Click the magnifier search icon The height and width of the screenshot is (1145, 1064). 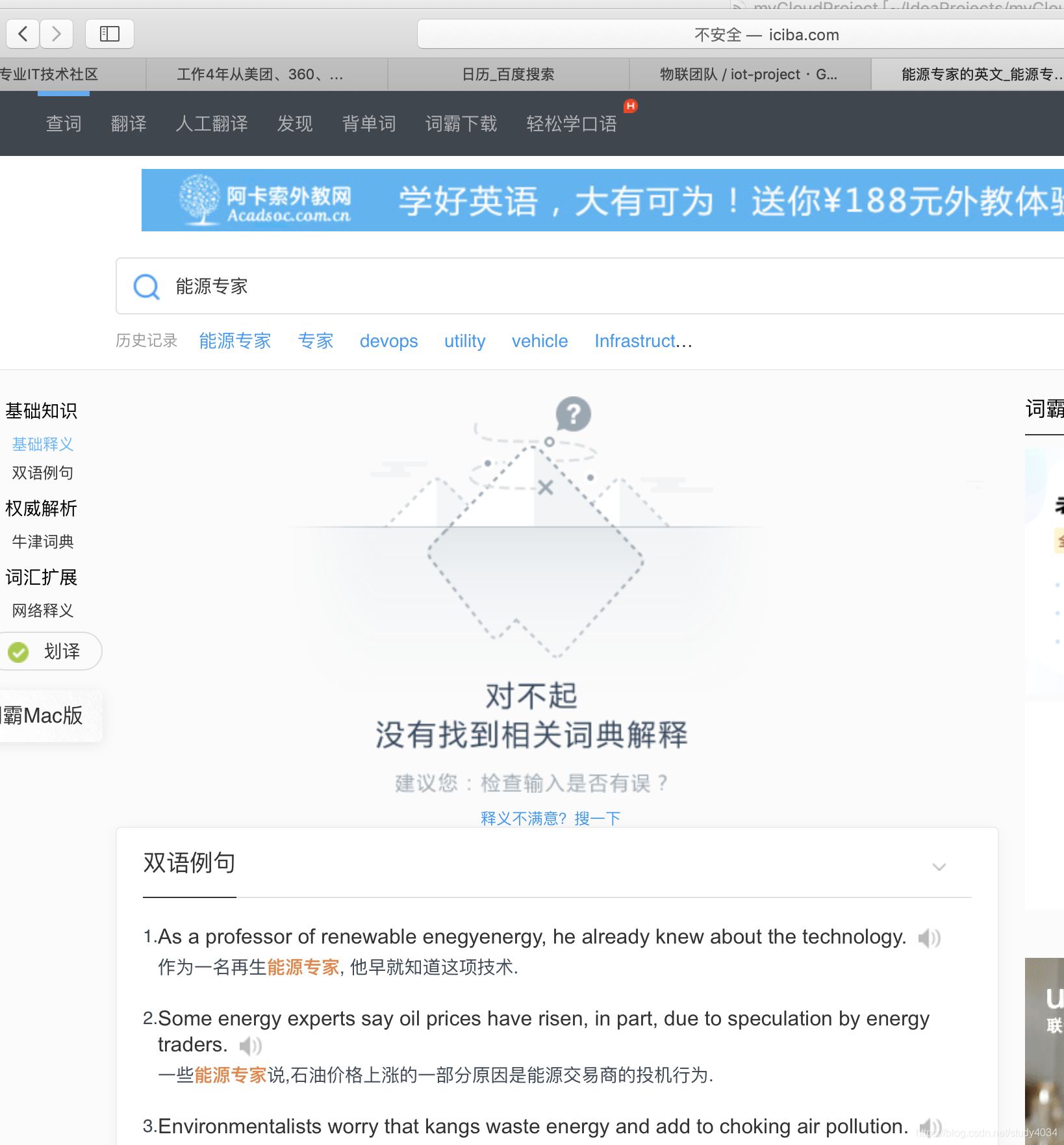tap(146, 286)
